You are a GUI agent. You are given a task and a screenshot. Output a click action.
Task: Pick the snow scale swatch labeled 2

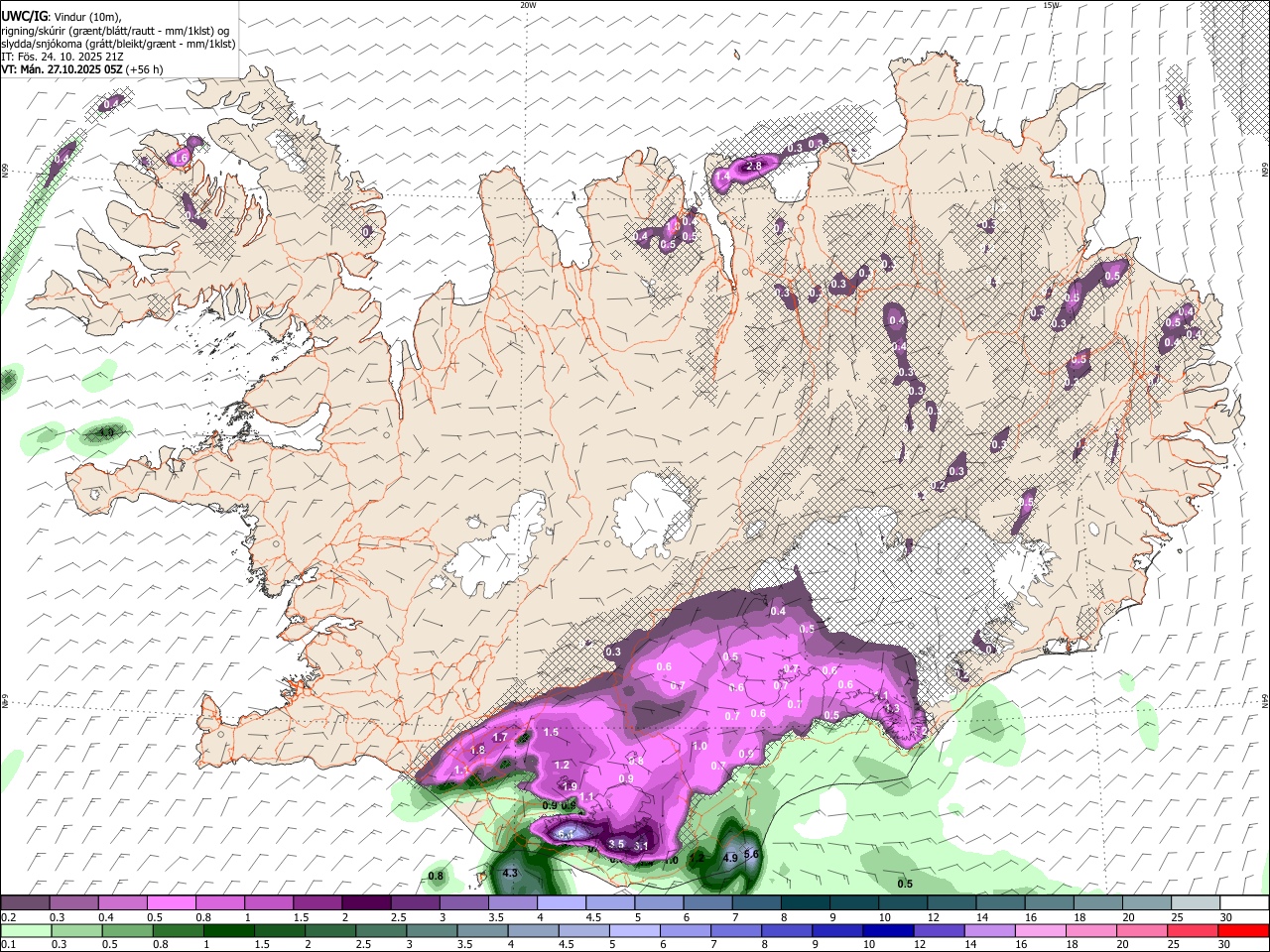click(x=365, y=903)
